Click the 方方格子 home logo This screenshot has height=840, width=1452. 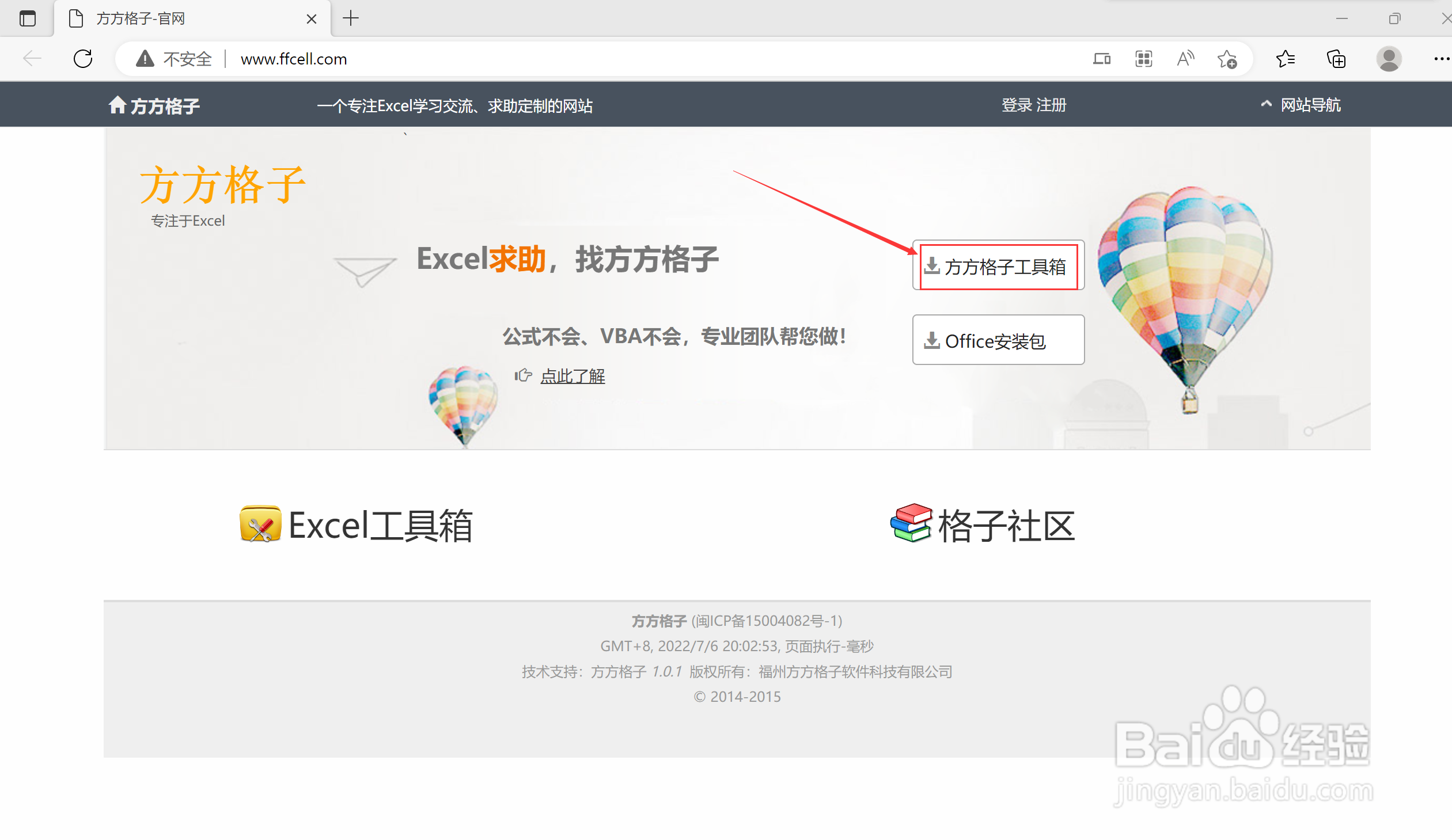154,105
